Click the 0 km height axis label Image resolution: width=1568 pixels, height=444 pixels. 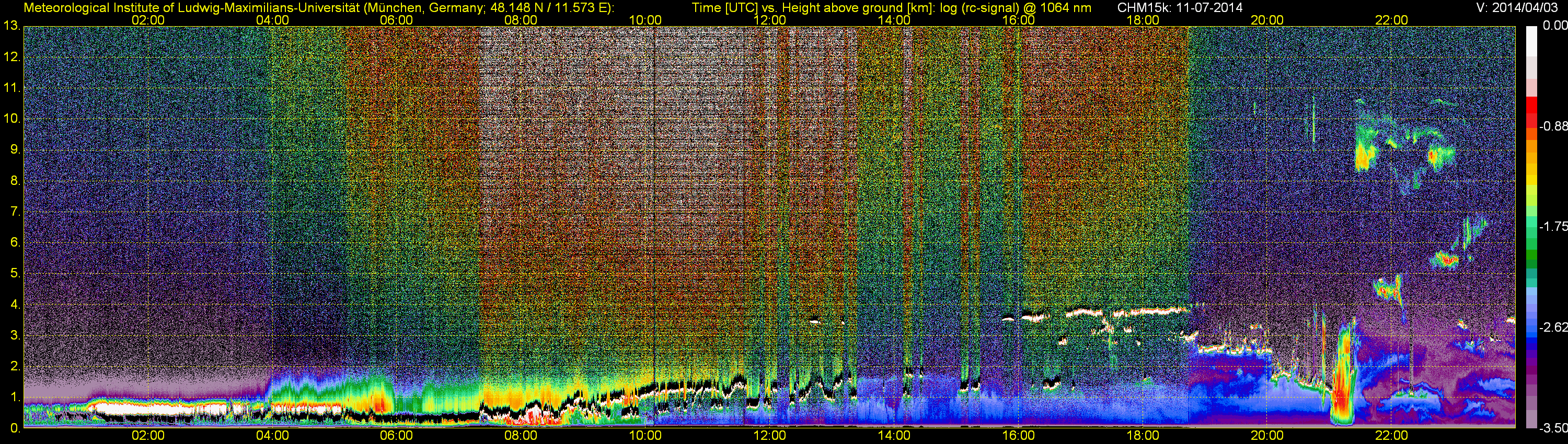coord(15,428)
